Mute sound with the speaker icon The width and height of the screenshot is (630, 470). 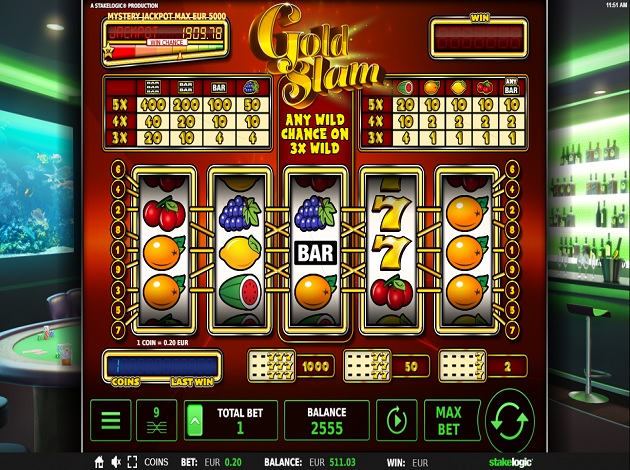116,462
